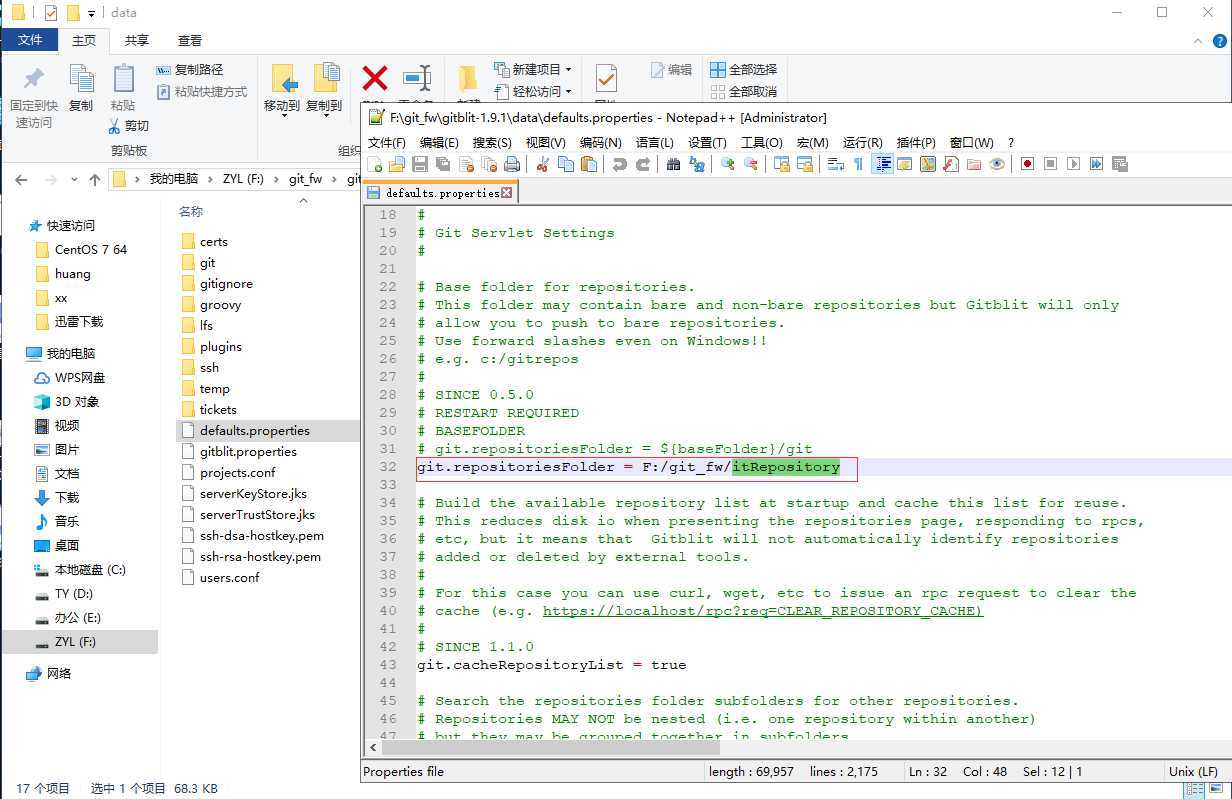
Task: Select 本地磁盘 (C:) in navigation pane
Action: click(x=80, y=570)
